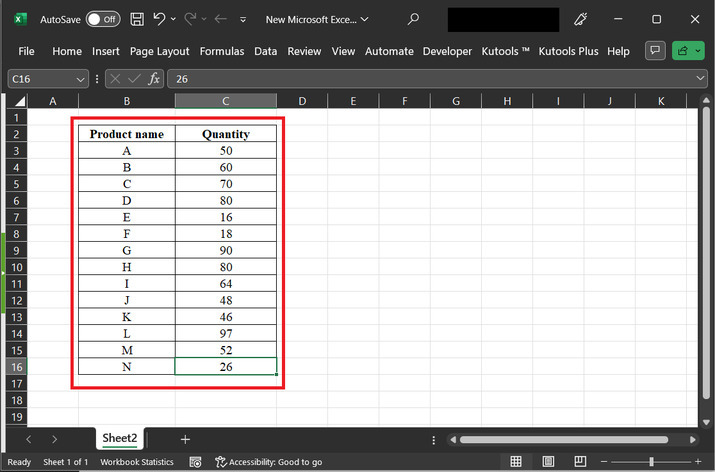Select the cell with value 50
Screen dimensions: 715x472
[226, 150]
